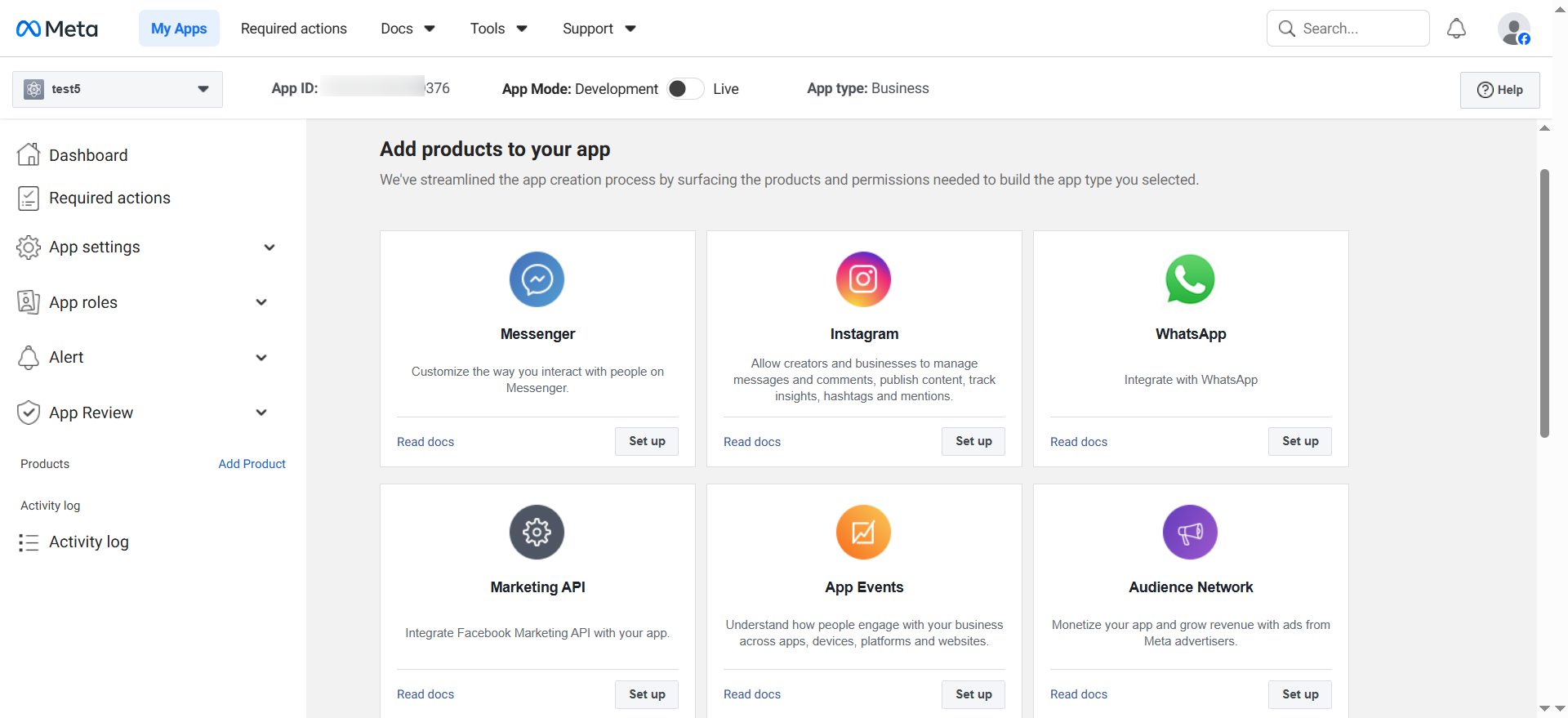Image resolution: width=1568 pixels, height=718 pixels.
Task: Click the App Events chart icon
Action: click(863, 533)
